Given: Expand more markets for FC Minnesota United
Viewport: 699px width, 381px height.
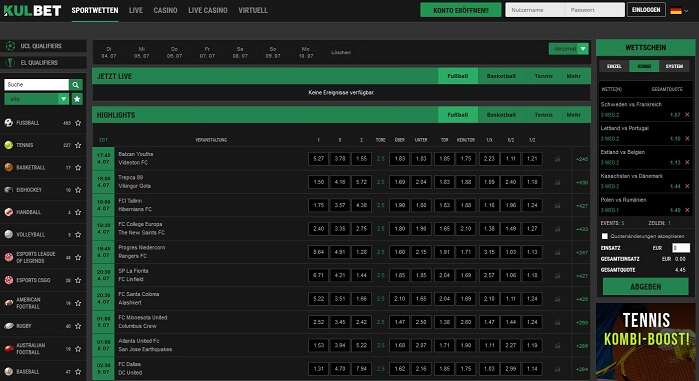Looking at the screenshot, I should (582, 322).
